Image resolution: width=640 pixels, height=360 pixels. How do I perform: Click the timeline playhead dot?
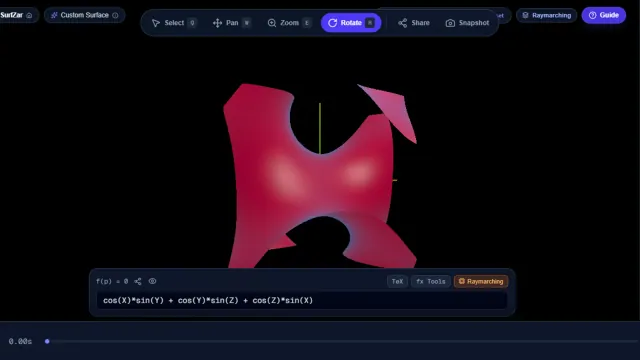pos(47,341)
